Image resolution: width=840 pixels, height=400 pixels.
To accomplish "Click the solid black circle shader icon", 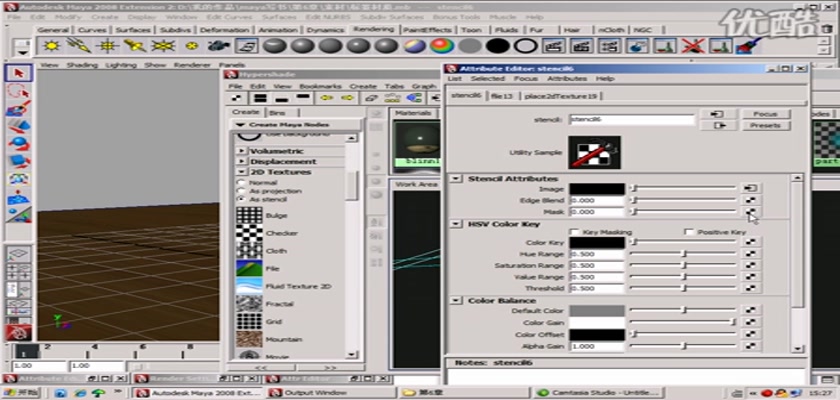I will click(497, 46).
